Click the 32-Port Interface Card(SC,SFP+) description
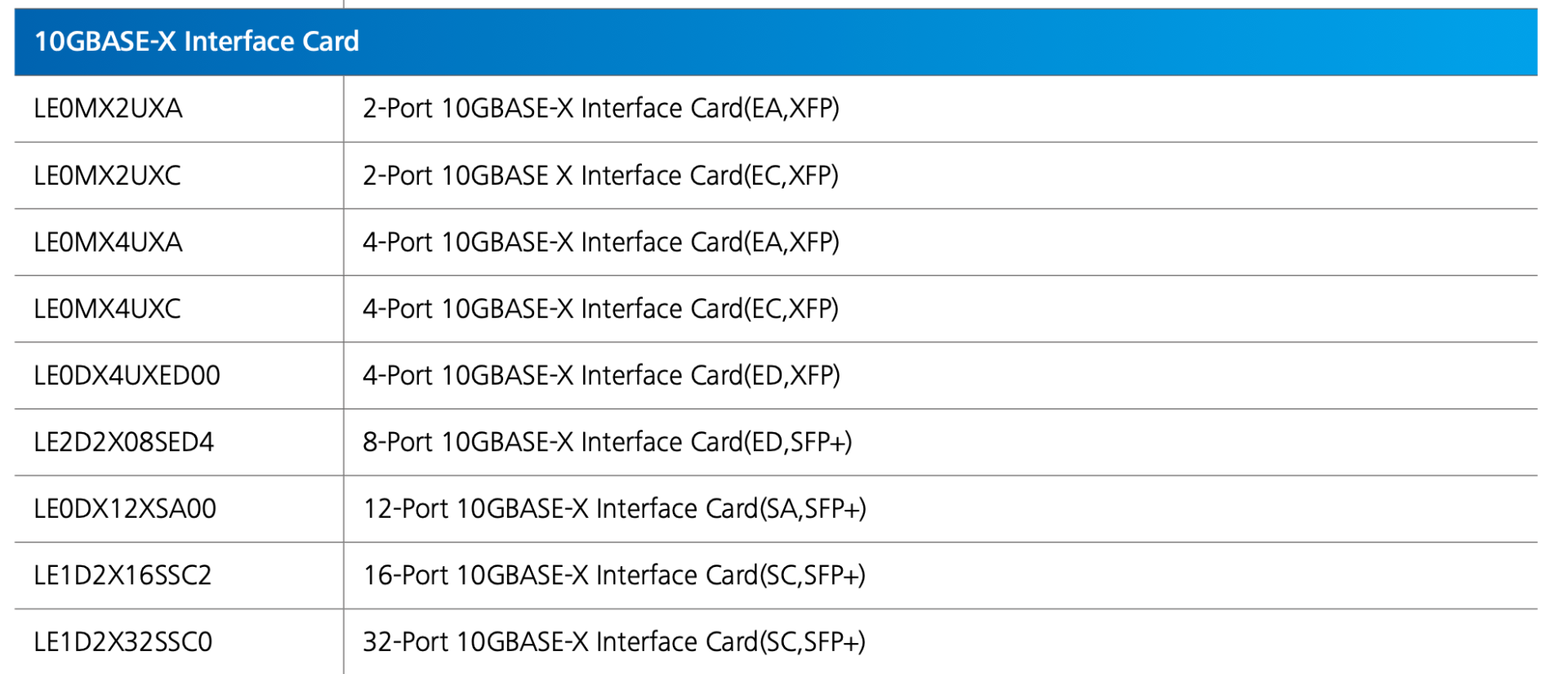The width and height of the screenshot is (1568, 674). coord(614,642)
